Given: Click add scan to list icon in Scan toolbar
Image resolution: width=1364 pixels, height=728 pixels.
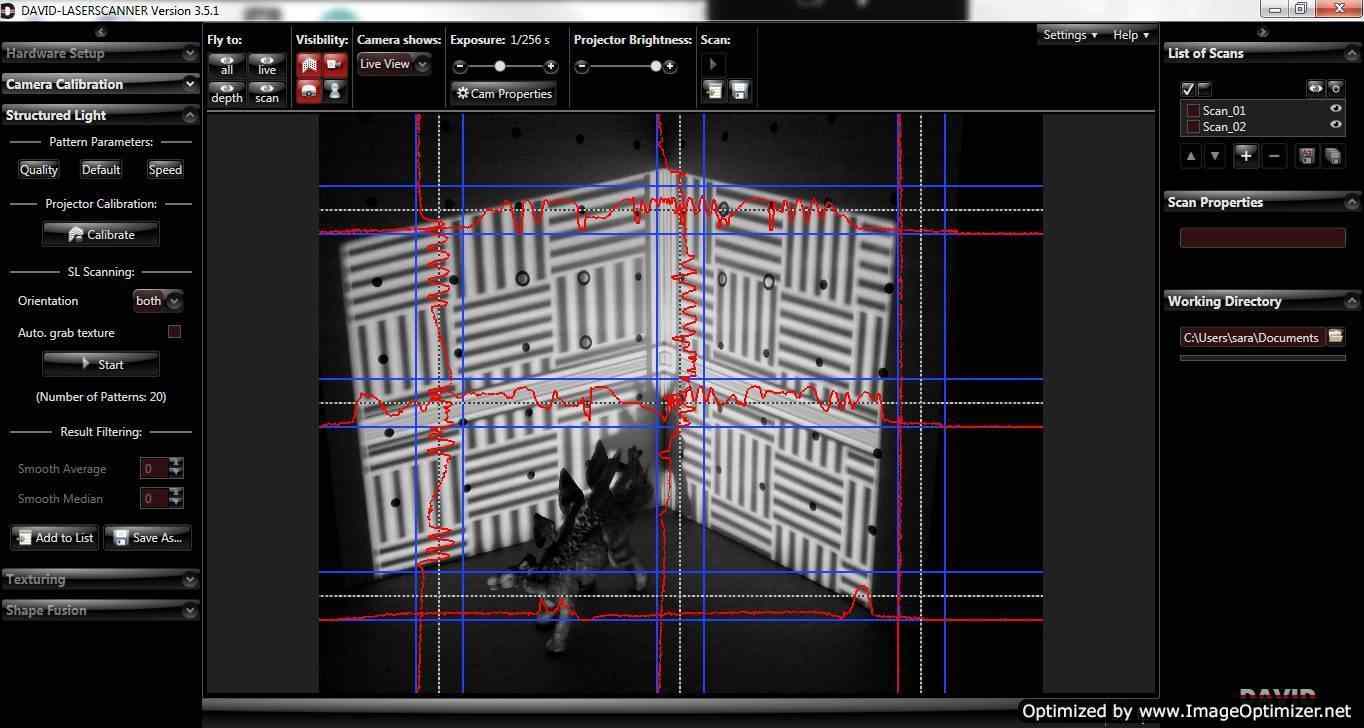Looking at the screenshot, I should pyautogui.click(x=713, y=92).
